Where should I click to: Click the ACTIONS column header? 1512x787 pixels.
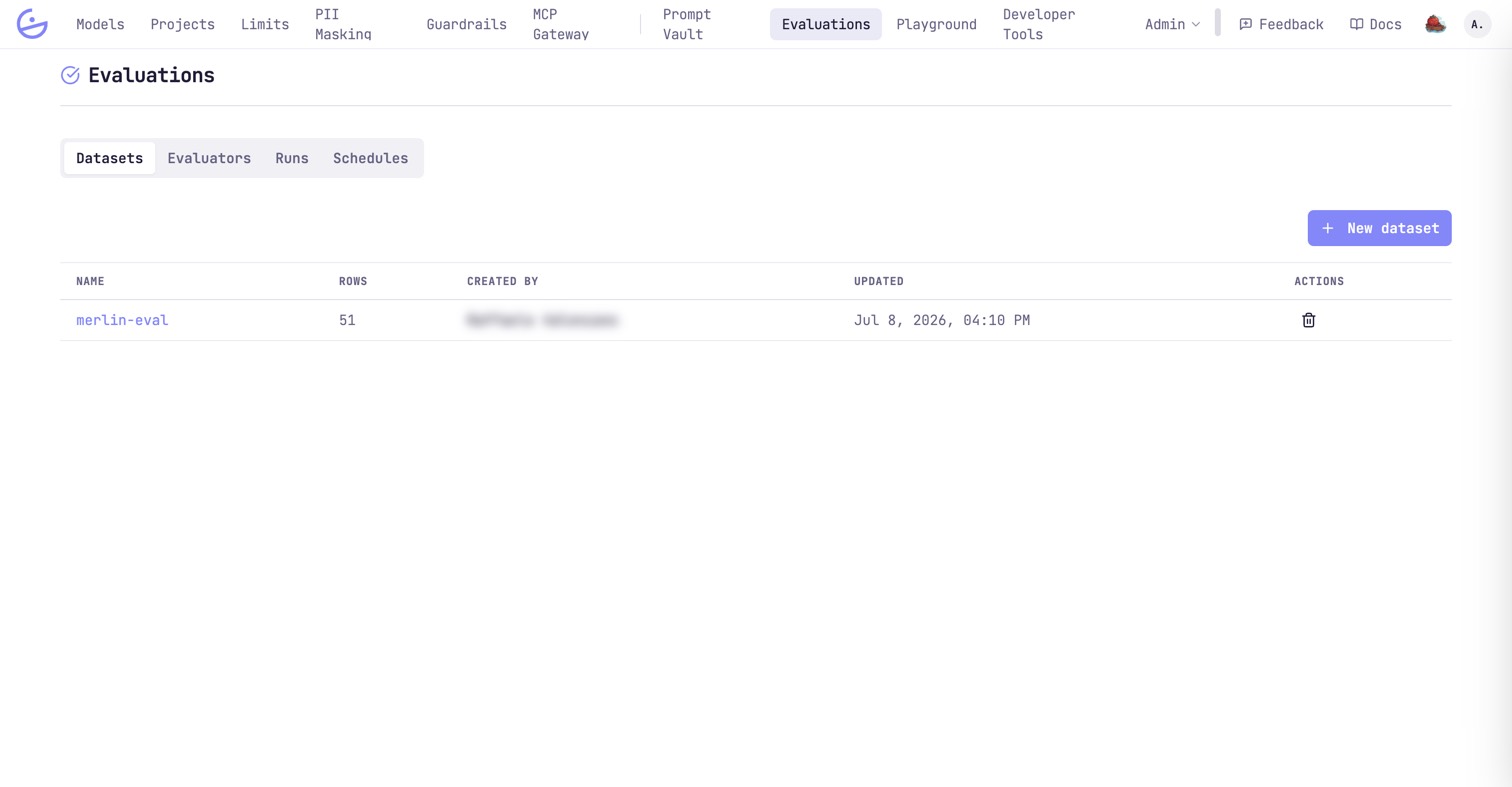click(x=1319, y=281)
